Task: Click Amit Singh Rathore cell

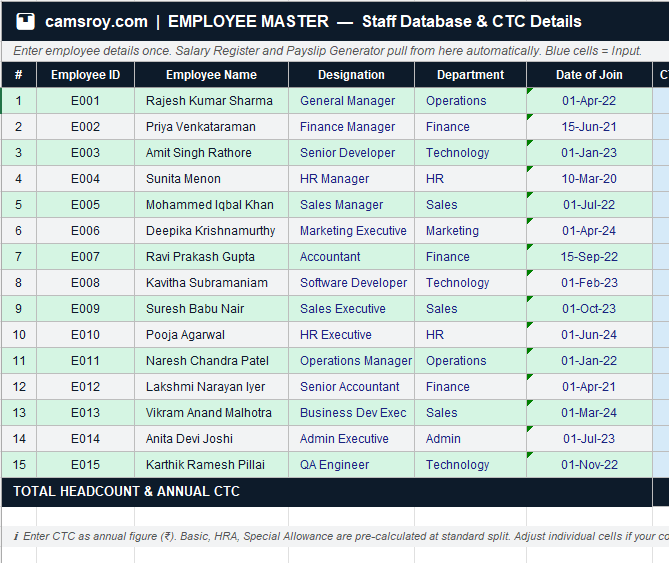Action: (x=211, y=153)
